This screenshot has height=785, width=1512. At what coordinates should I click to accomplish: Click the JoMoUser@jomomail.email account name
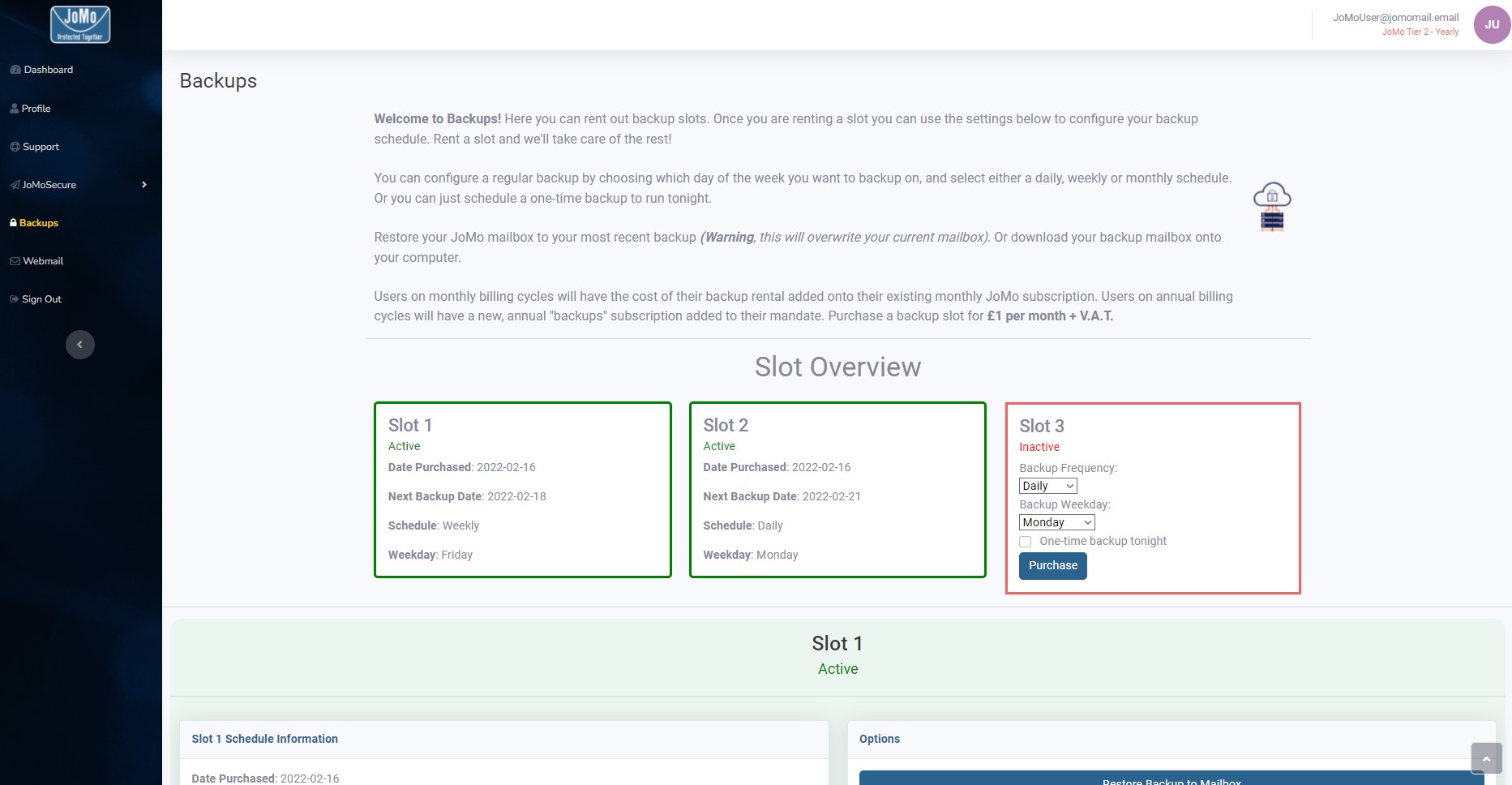pos(1395,17)
